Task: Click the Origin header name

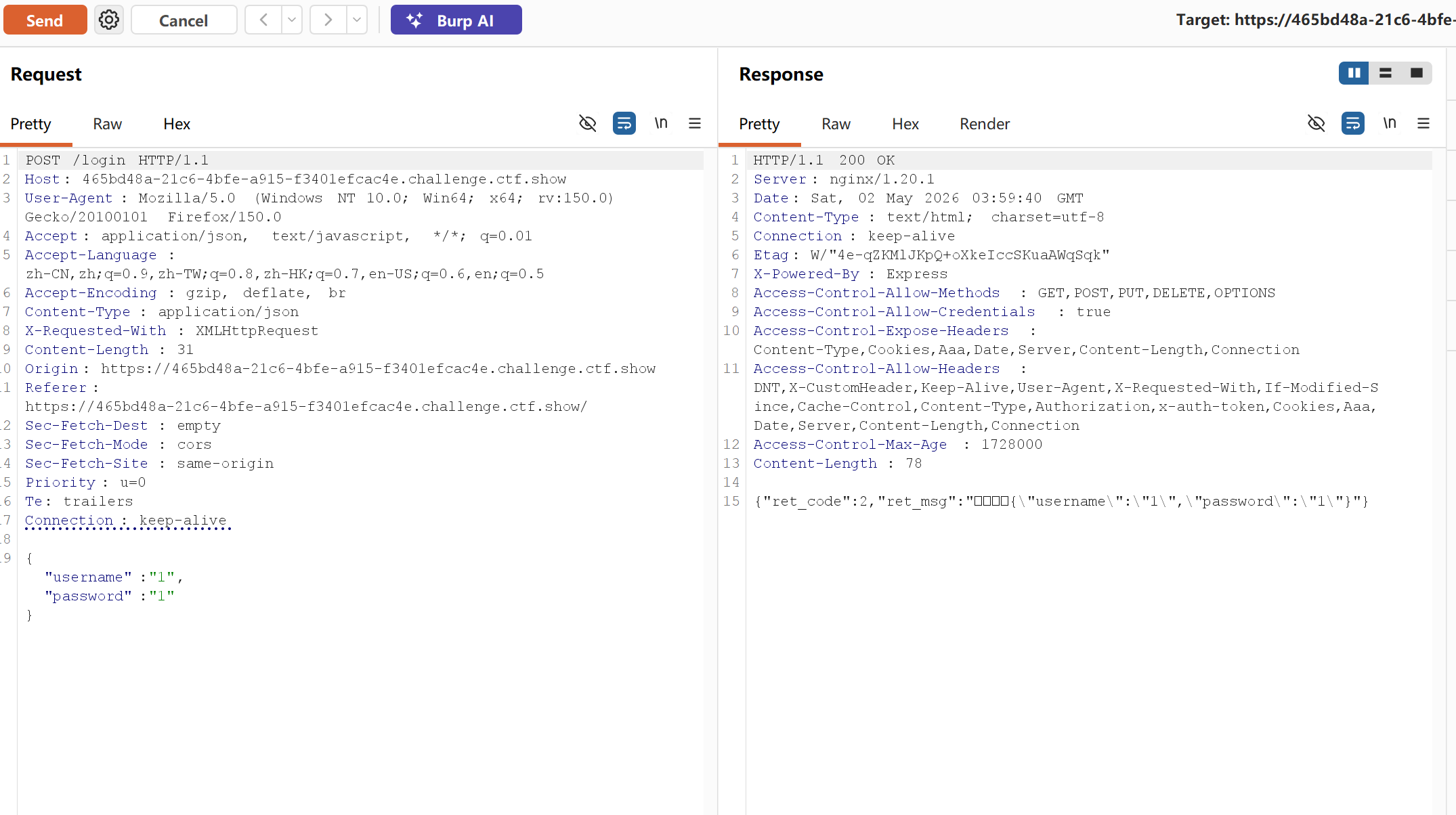Action: 51,369
